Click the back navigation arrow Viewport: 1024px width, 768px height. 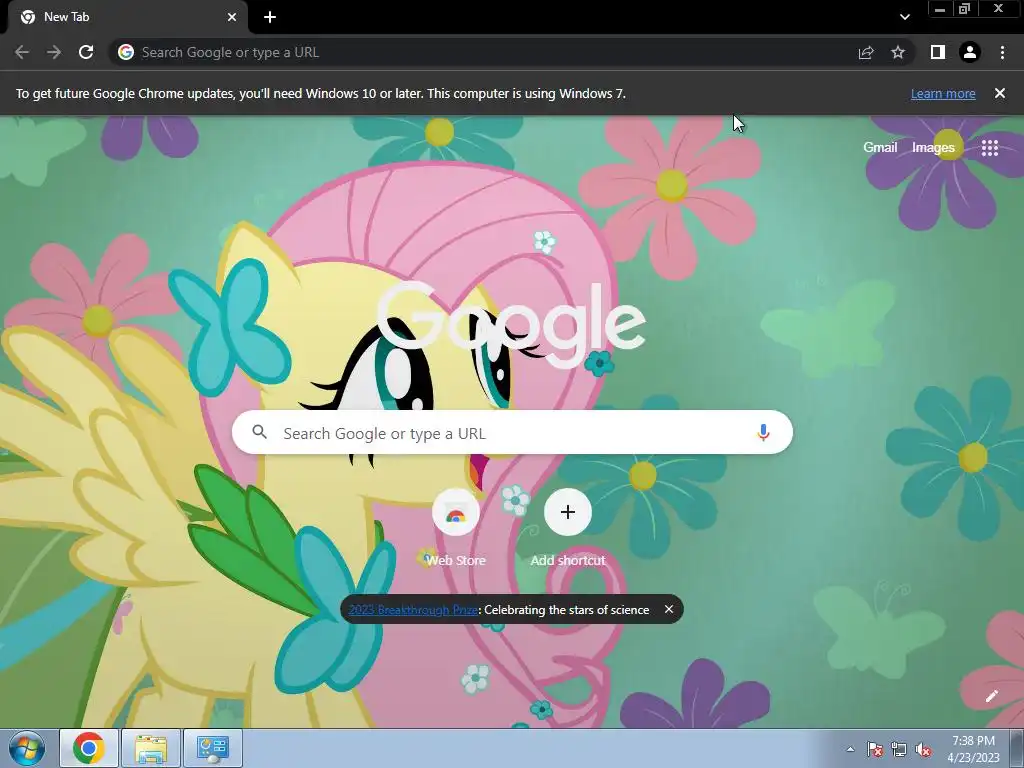(22, 52)
